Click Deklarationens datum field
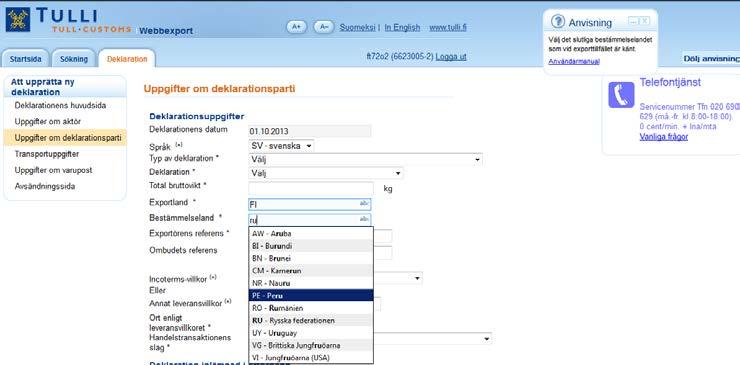The image size is (740, 365). [310, 131]
